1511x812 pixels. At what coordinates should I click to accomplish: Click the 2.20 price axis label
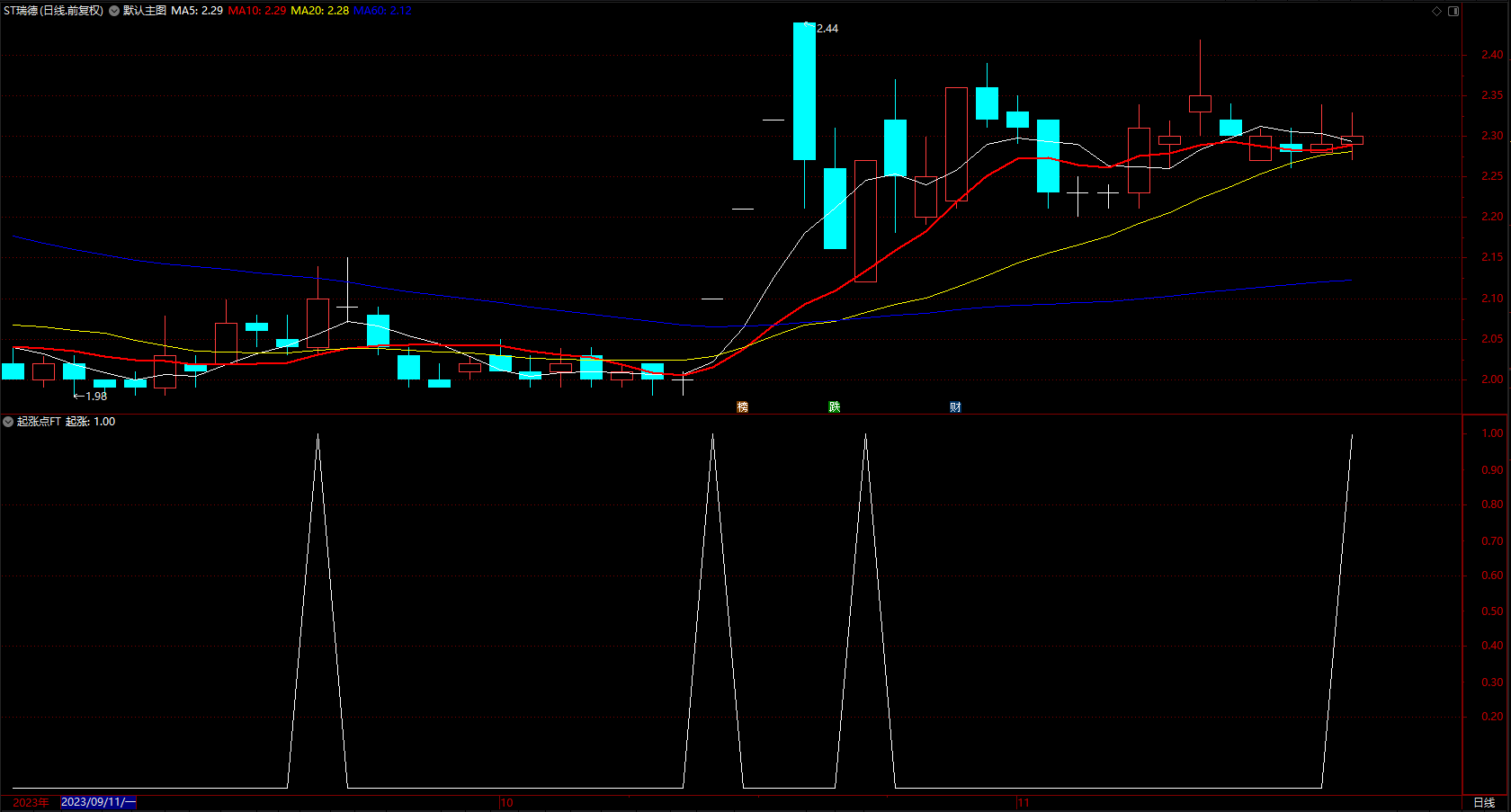click(x=1492, y=217)
